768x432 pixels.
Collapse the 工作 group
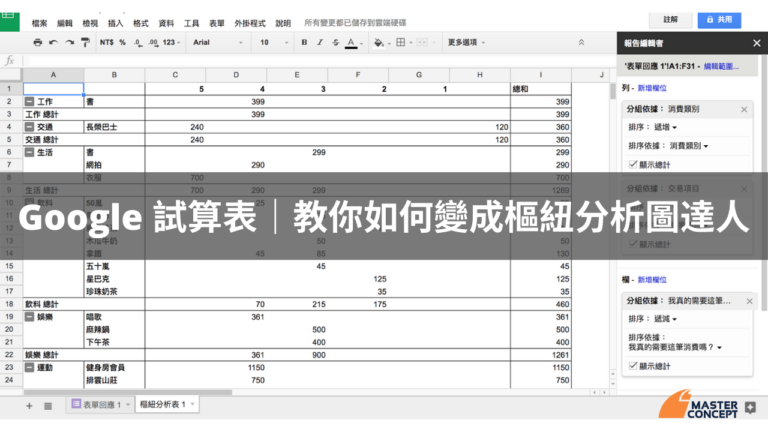[29, 101]
